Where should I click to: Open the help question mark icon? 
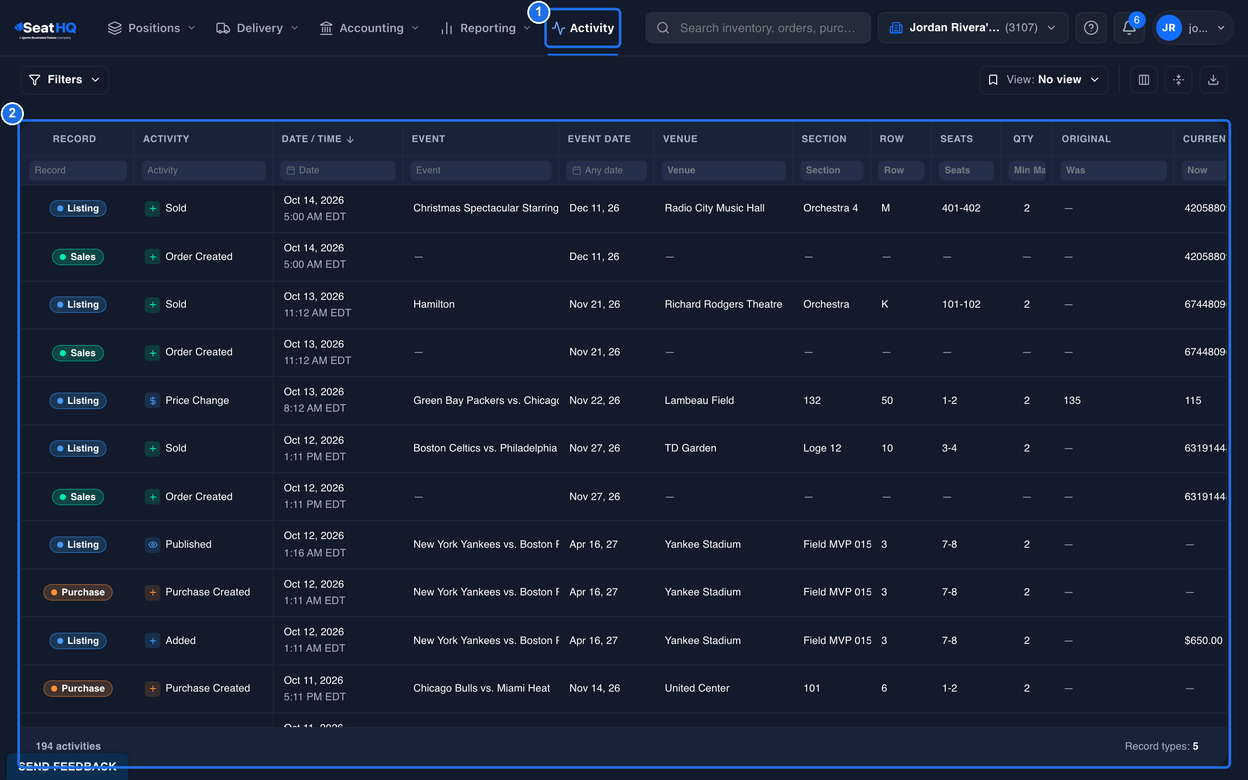(x=1091, y=28)
